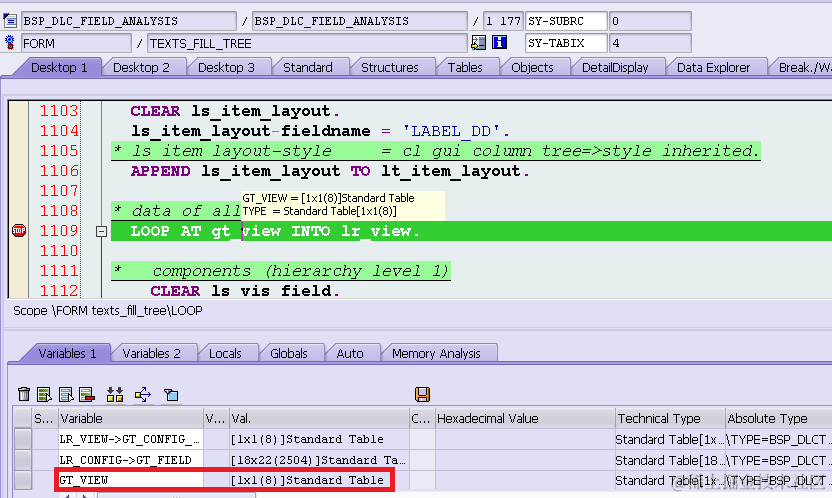
Task: Switch to the Desktop 2 tab
Action: 141,67
